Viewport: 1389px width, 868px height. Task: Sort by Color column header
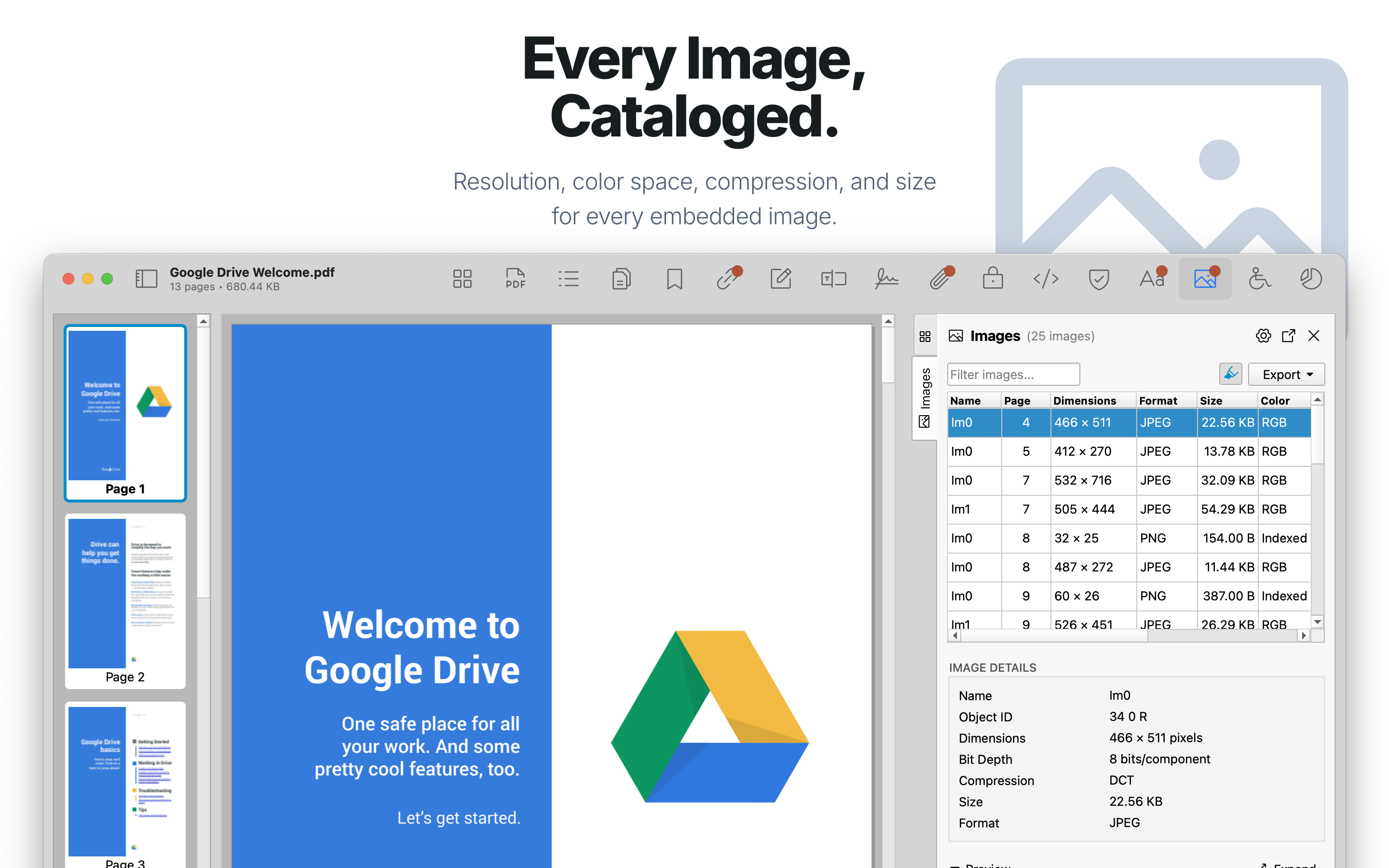tap(1284, 400)
